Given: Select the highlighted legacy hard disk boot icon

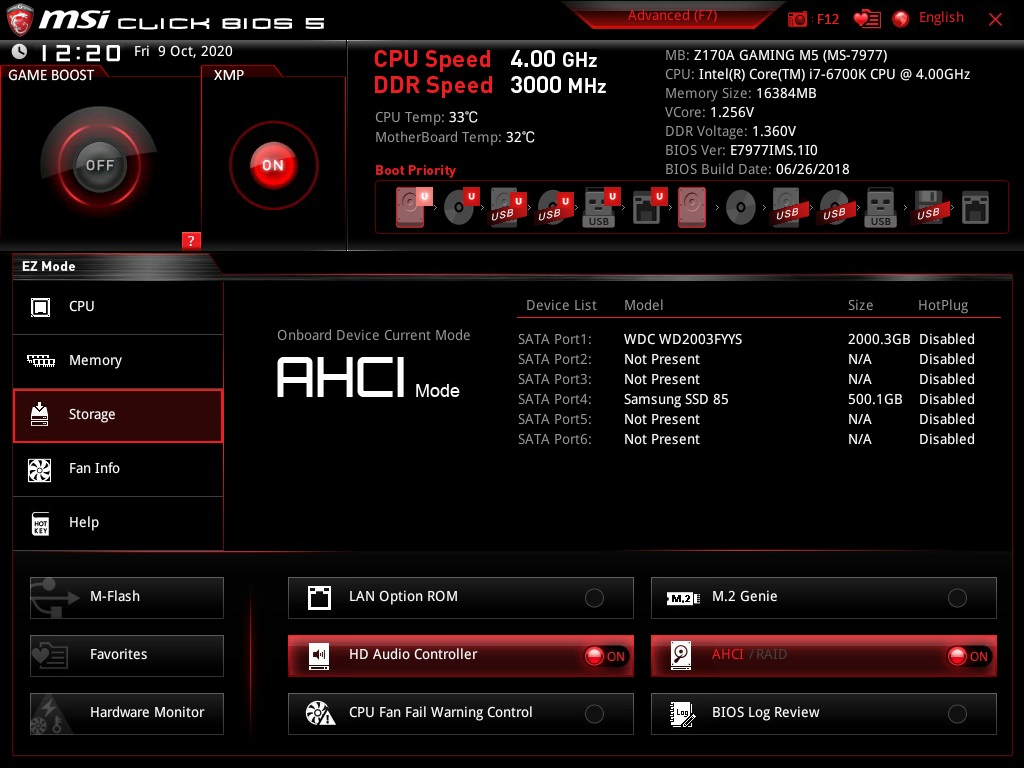Looking at the screenshot, I should tap(692, 207).
